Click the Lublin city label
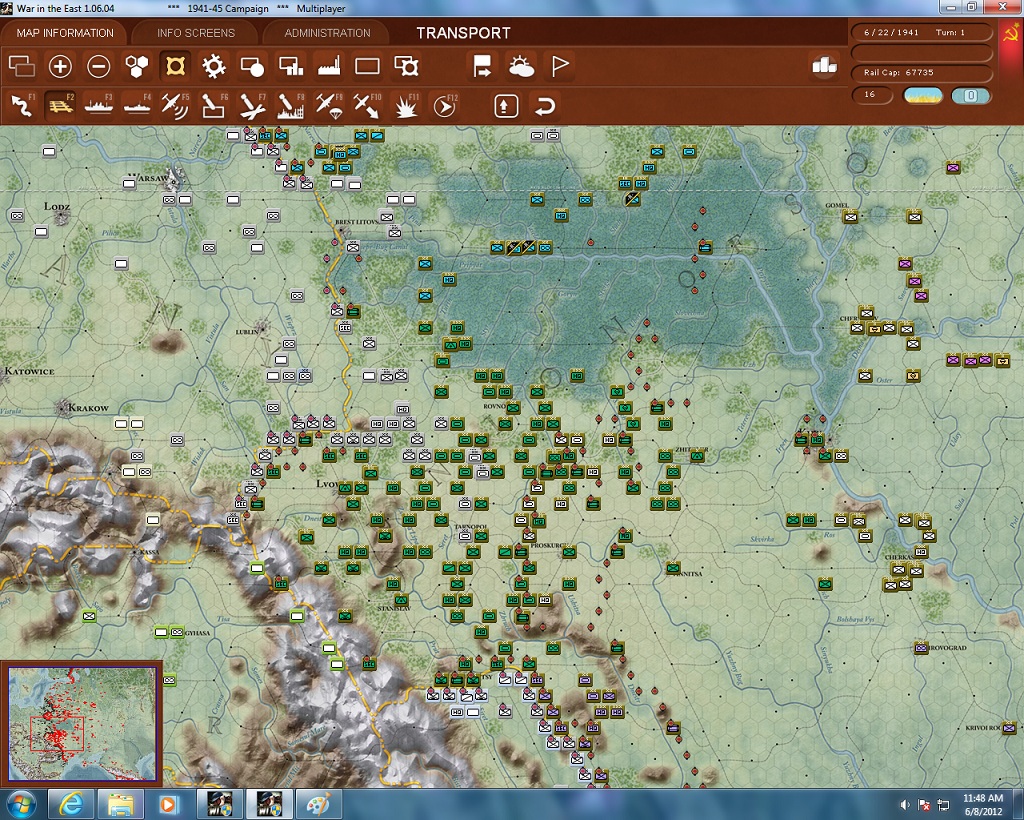Screen dimensions: 1024x820 (246, 332)
